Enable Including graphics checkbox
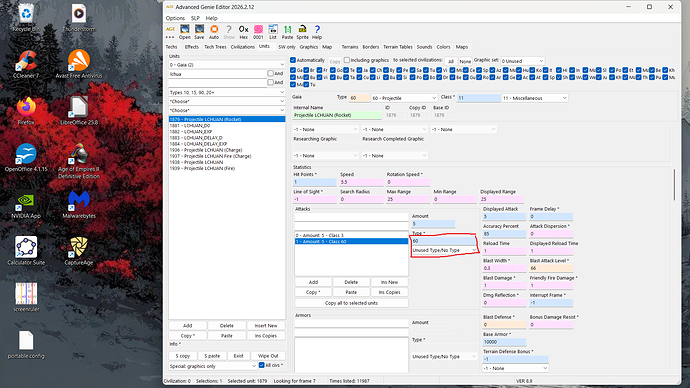The height and width of the screenshot is (388, 690). pos(347,60)
